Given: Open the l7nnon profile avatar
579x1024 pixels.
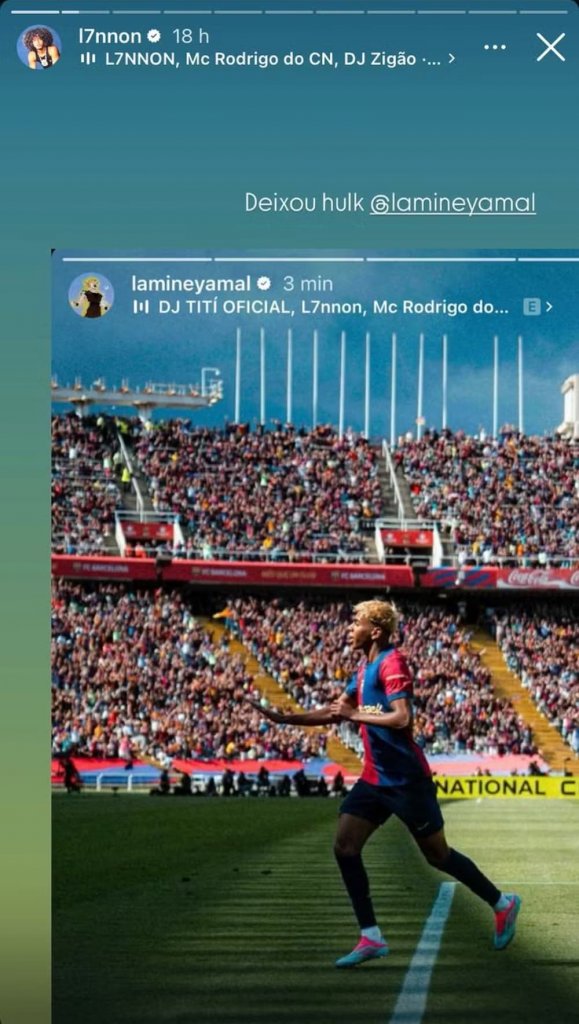Looking at the screenshot, I should coord(39,47).
